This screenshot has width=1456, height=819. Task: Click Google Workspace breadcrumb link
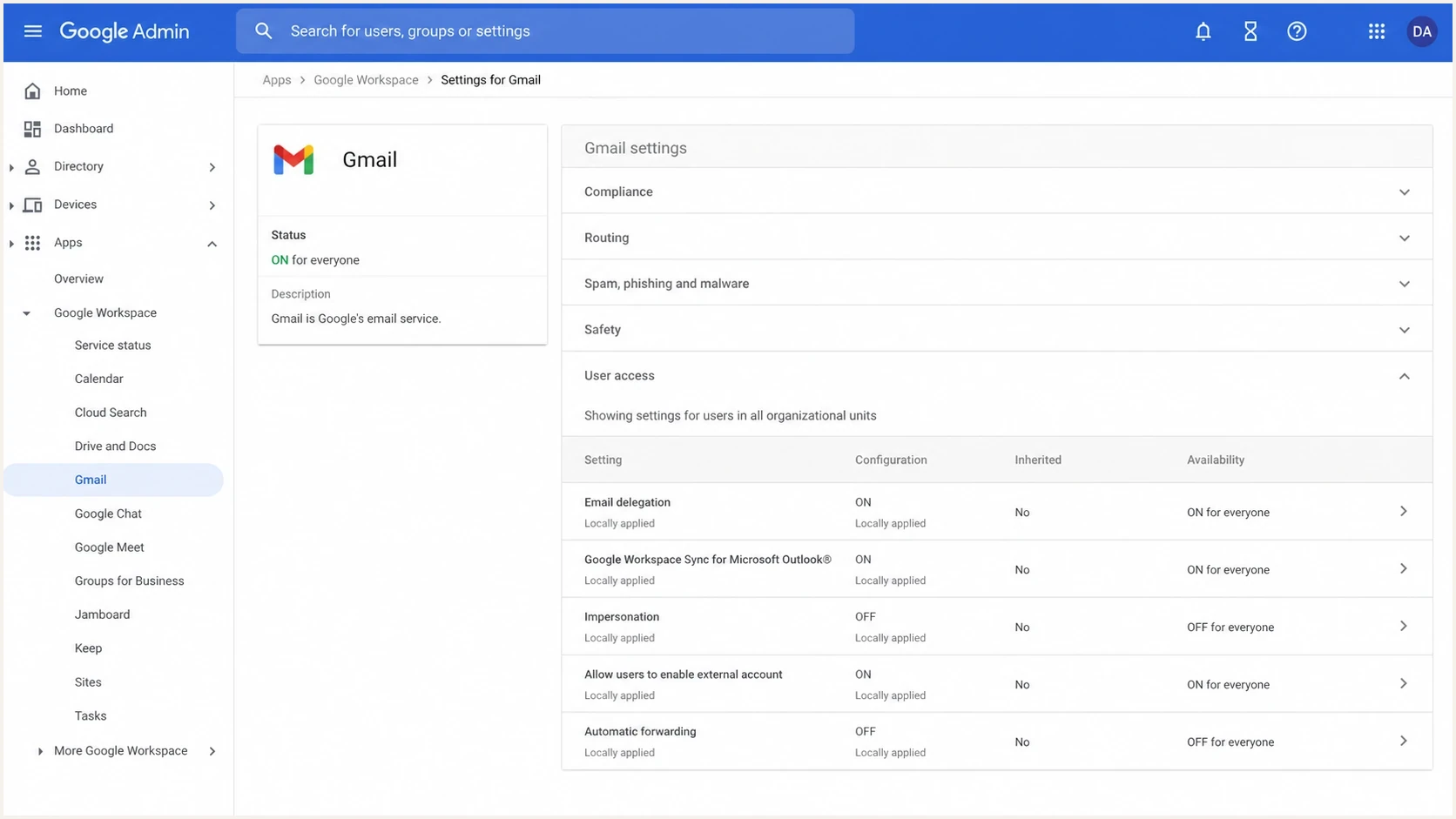click(x=366, y=80)
